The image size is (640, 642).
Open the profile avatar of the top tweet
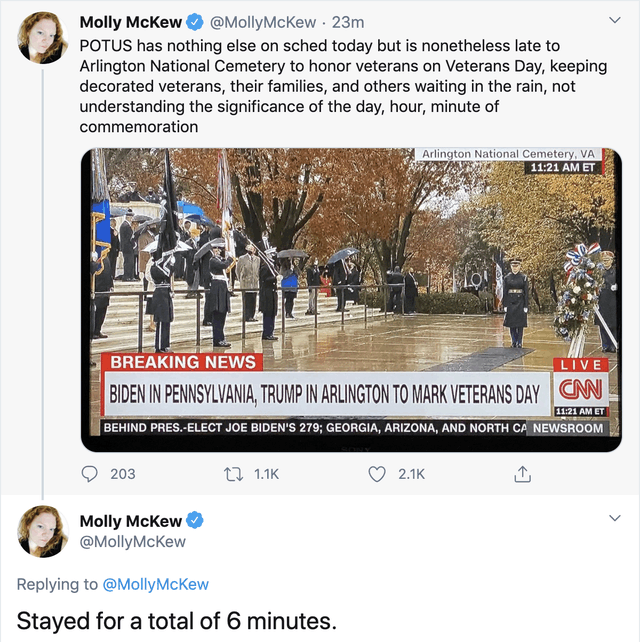click(43, 36)
